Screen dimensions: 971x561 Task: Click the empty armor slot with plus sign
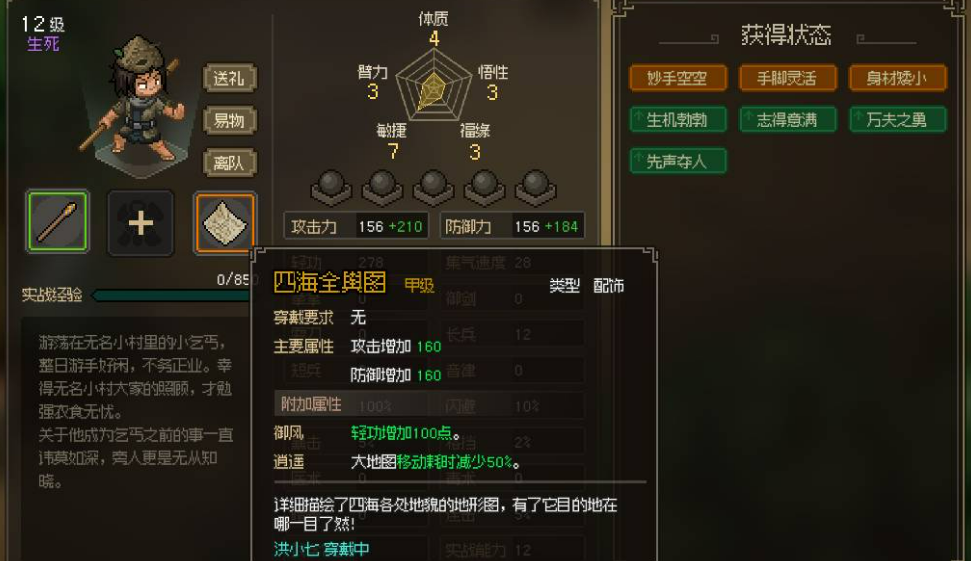coord(141,223)
